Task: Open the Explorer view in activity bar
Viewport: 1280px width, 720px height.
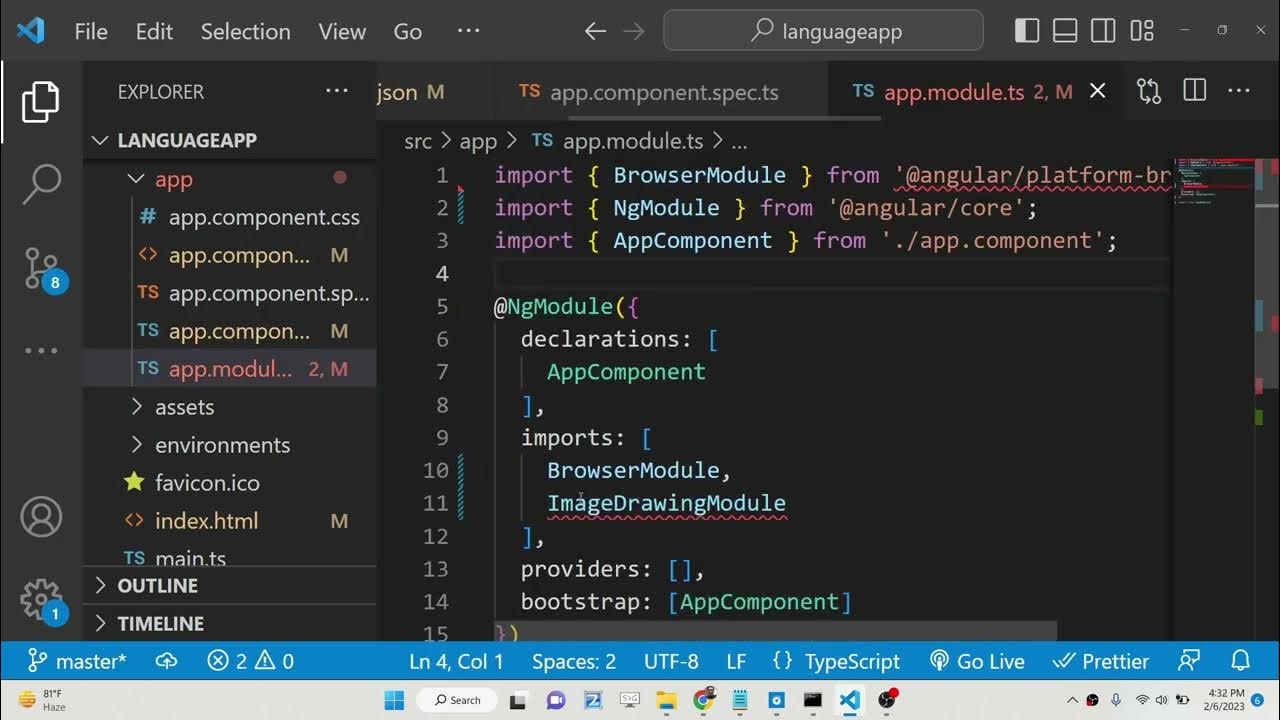Action: (41, 102)
